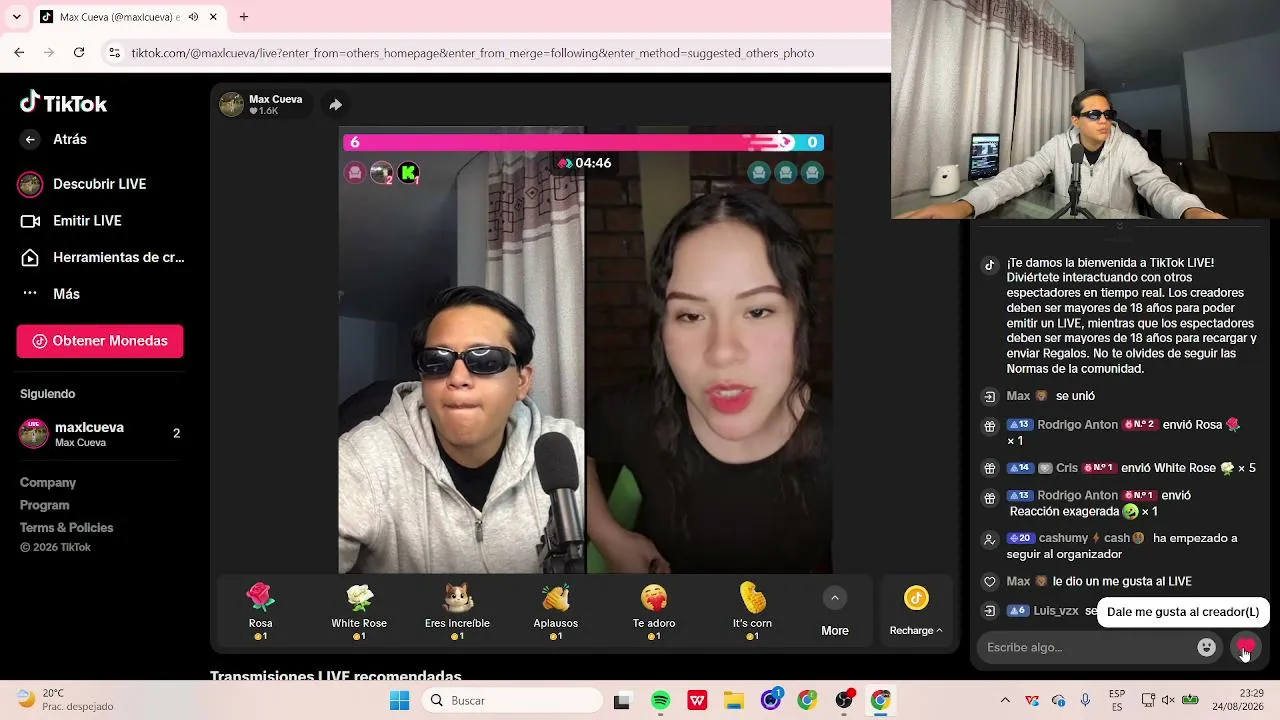Click the Emitir LIVE camera icon
This screenshot has width=1280, height=720.
point(30,221)
